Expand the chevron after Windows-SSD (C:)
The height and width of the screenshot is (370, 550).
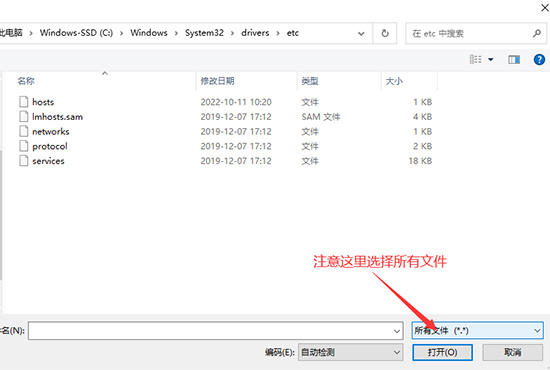[122, 33]
